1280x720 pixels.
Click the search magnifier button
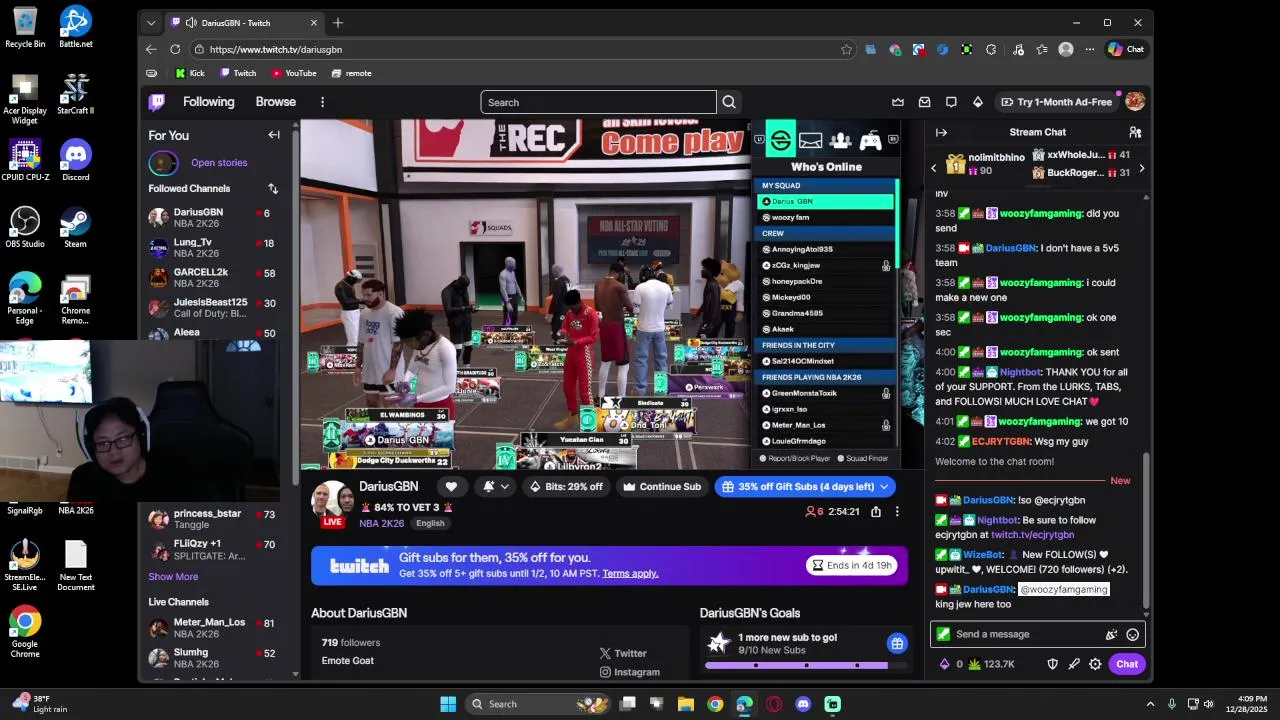coord(729,102)
